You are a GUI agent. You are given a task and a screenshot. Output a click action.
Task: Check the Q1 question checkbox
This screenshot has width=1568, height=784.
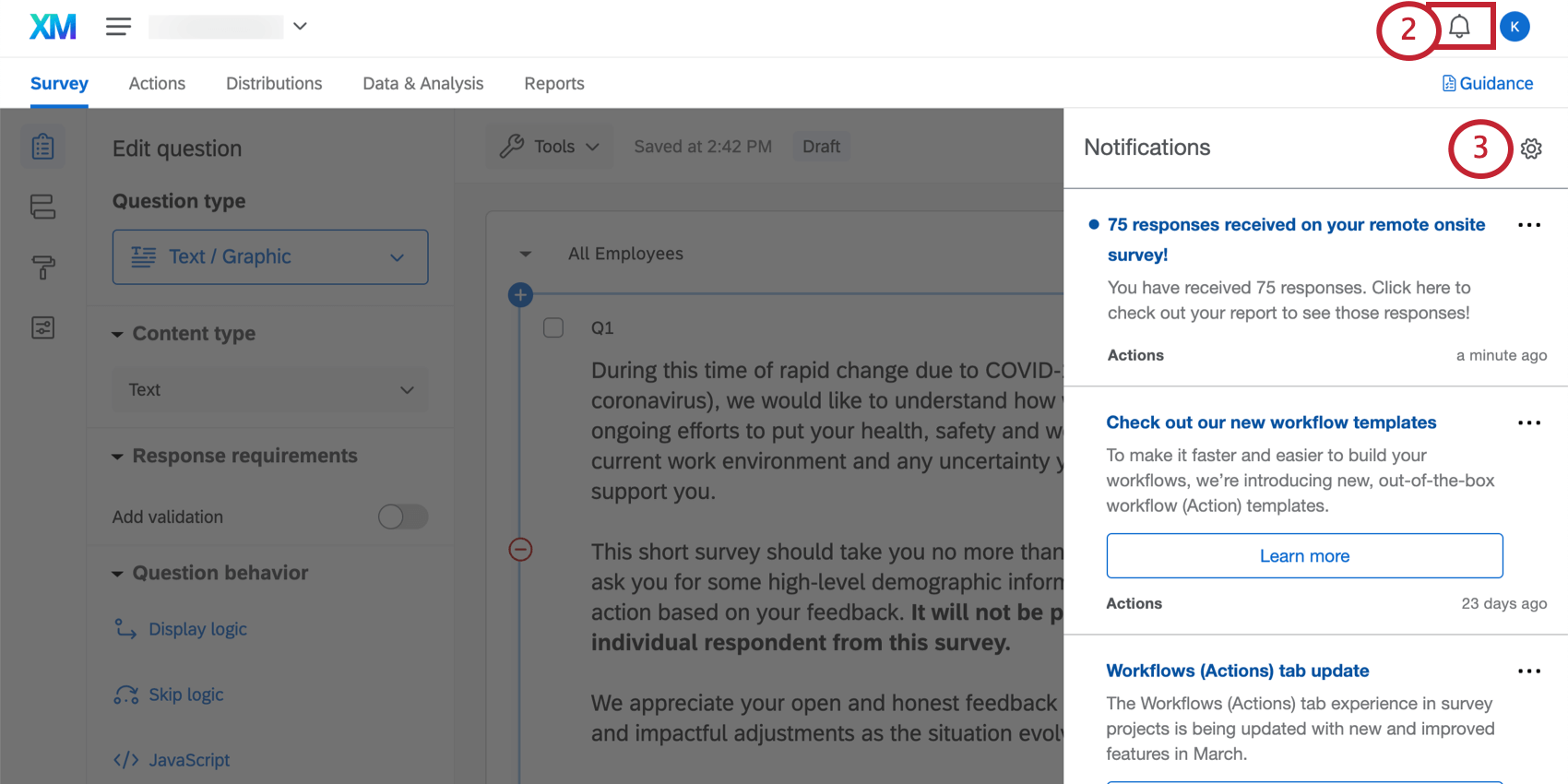click(x=553, y=327)
